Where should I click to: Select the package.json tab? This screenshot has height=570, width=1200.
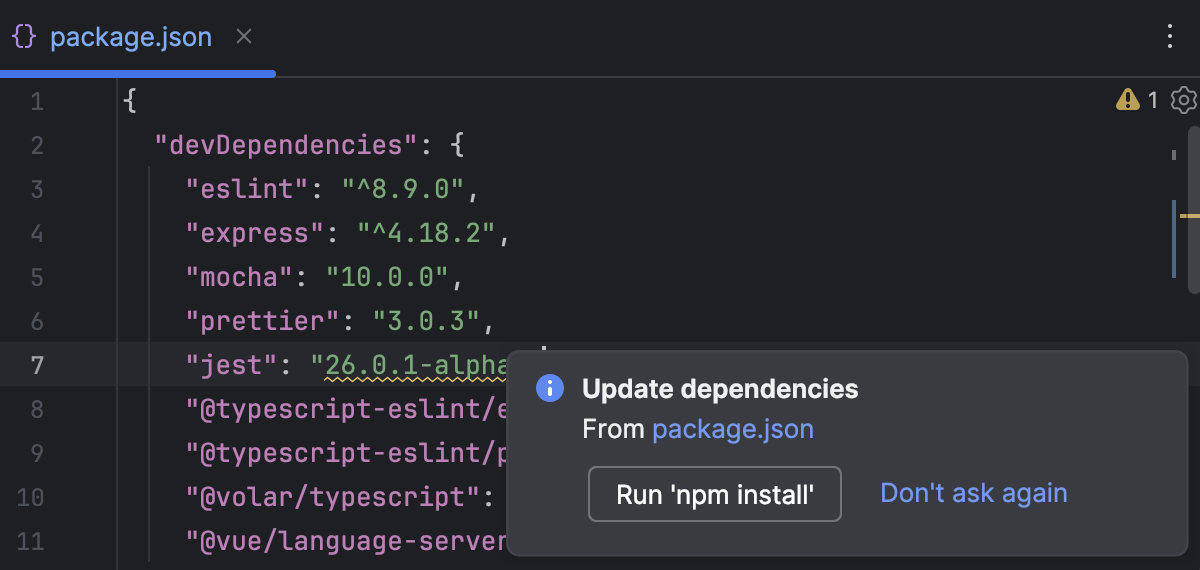click(130, 38)
